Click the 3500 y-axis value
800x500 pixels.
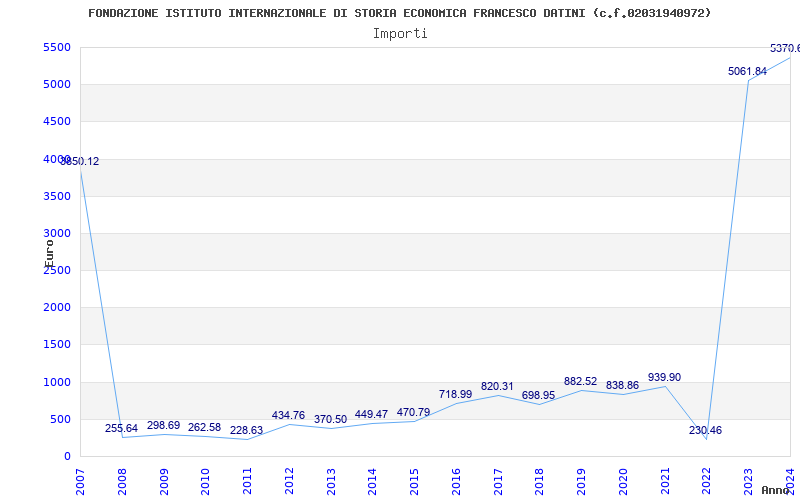tap(57, 196)
